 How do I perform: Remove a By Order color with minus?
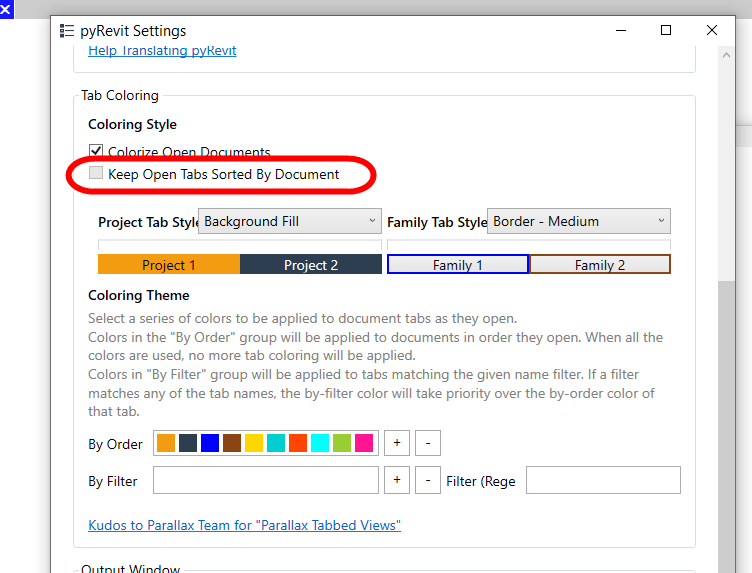(428, 443)
